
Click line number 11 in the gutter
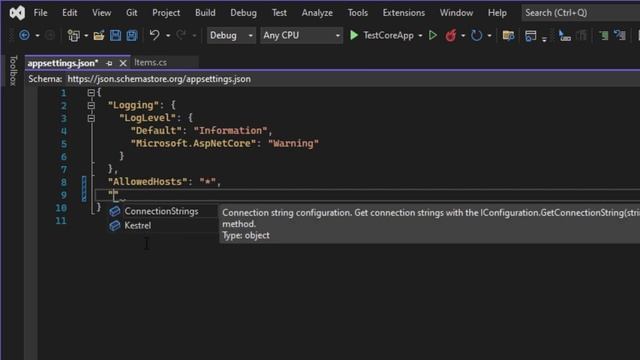(61, 221)
